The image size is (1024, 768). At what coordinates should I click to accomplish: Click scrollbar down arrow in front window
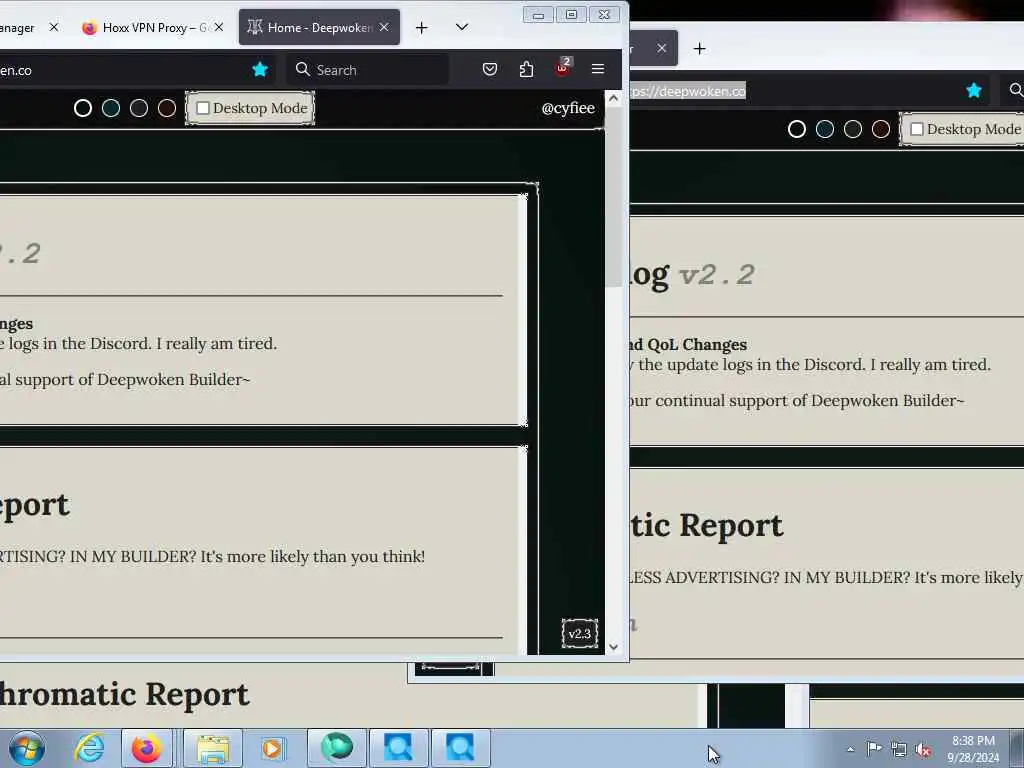pos(613,647)
